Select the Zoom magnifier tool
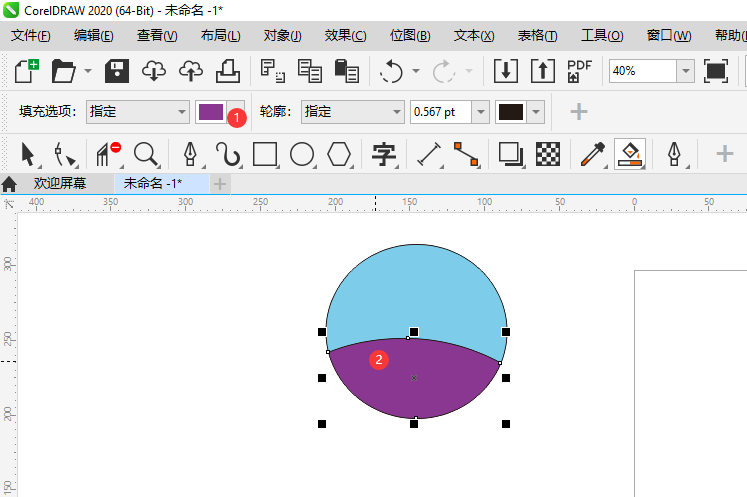The image size is (747, 497). 146,154
